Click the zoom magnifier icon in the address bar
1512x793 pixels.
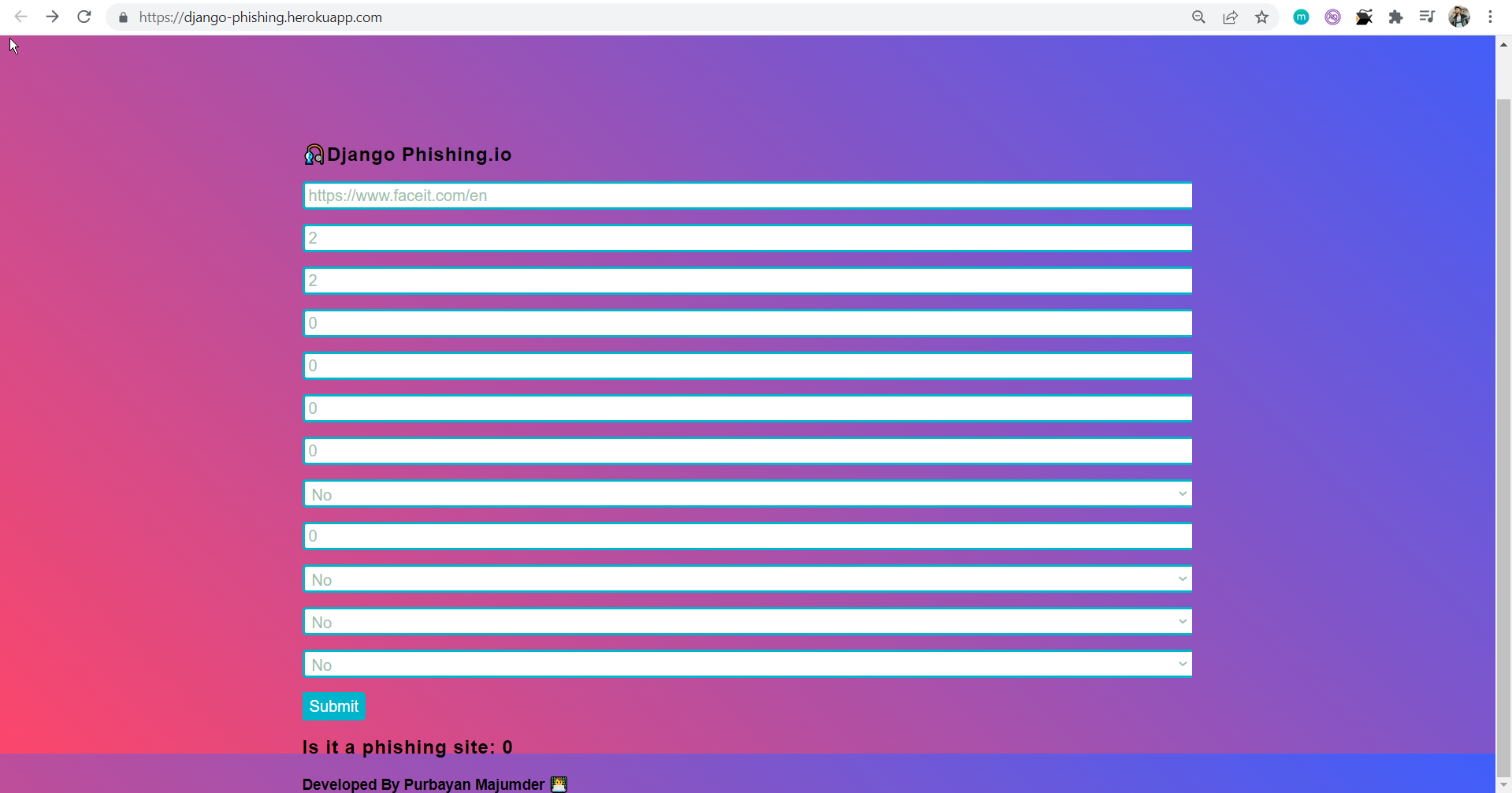1198,17
